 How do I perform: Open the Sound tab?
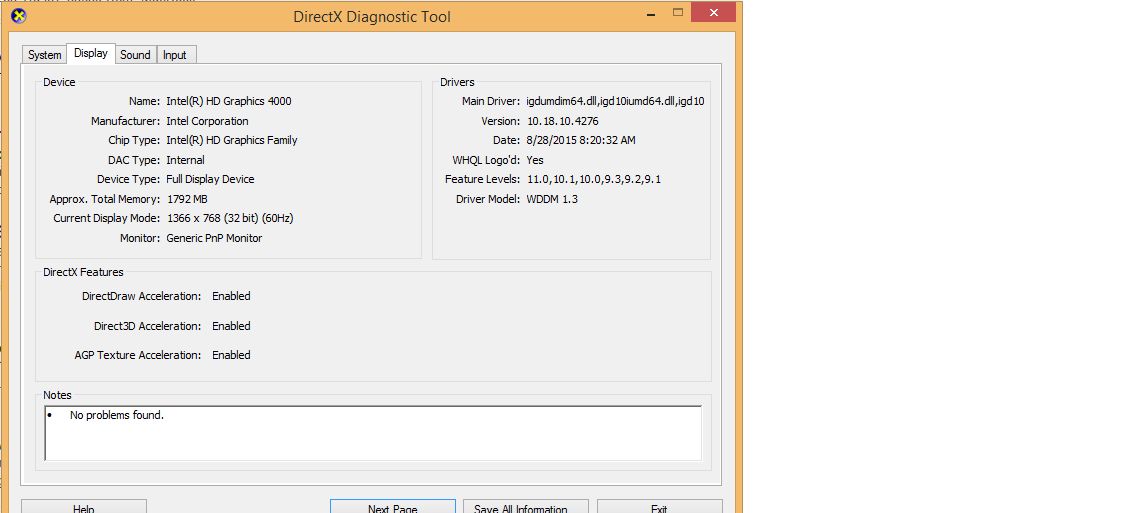(x=135, y=55)
